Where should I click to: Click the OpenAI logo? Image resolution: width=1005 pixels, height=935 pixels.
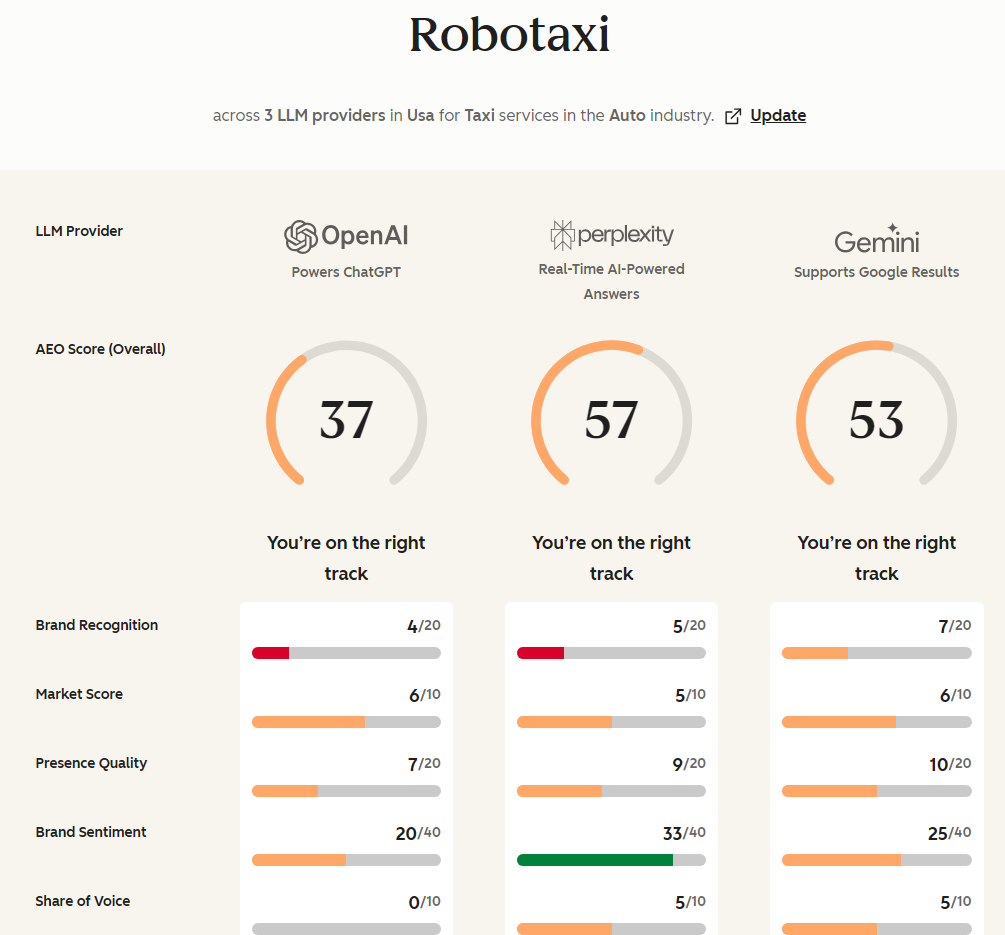(346, 236)
